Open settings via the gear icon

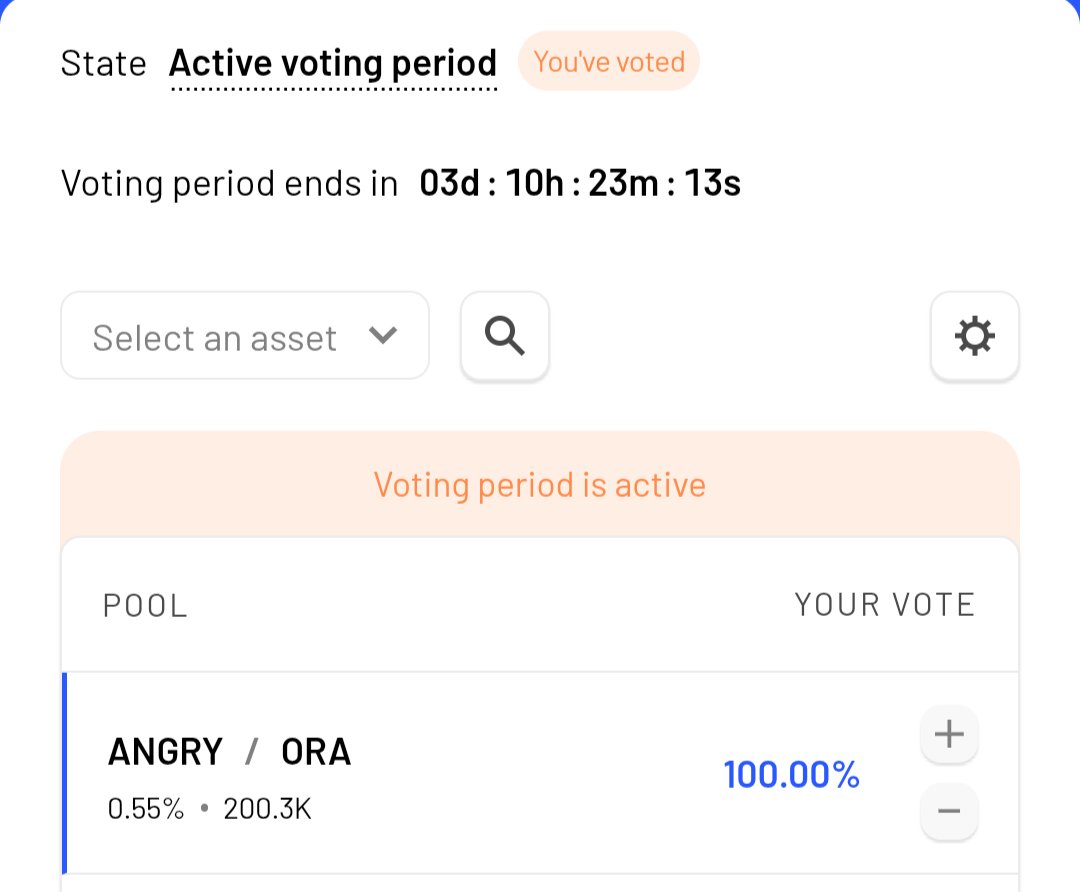(x=974, y=337)
